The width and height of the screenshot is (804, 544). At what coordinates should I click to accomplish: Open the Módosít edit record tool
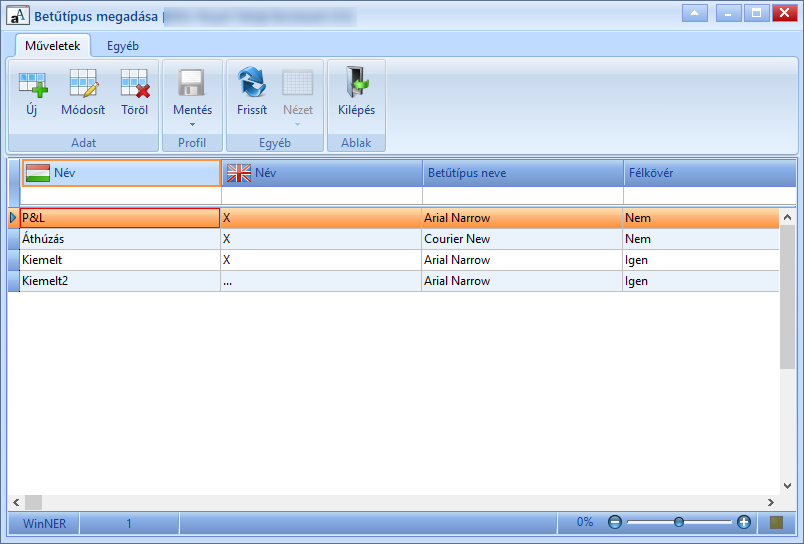click(x=83, y=84)
